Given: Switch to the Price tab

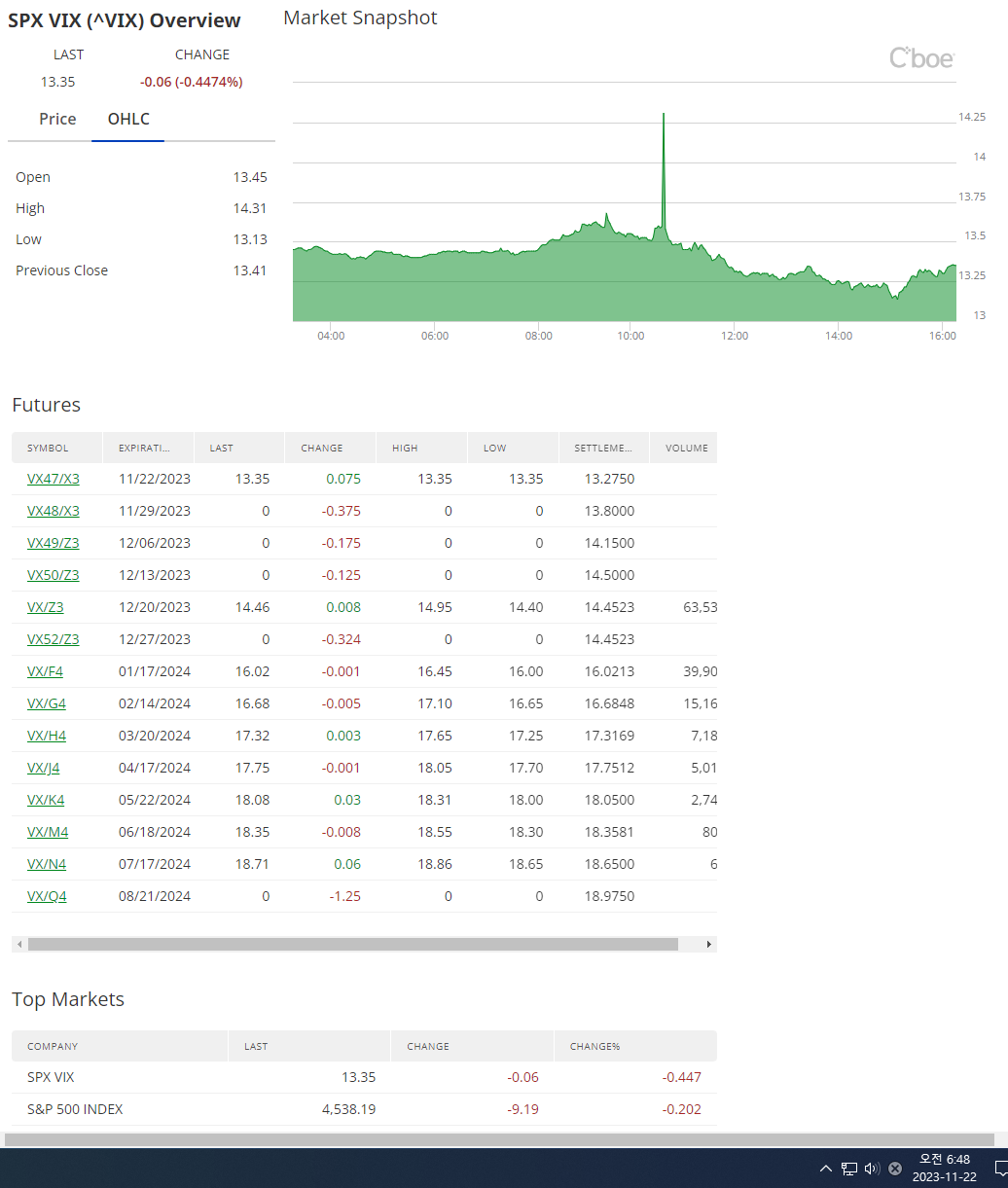Looking at the screenshot, I should tap(57, 119).
